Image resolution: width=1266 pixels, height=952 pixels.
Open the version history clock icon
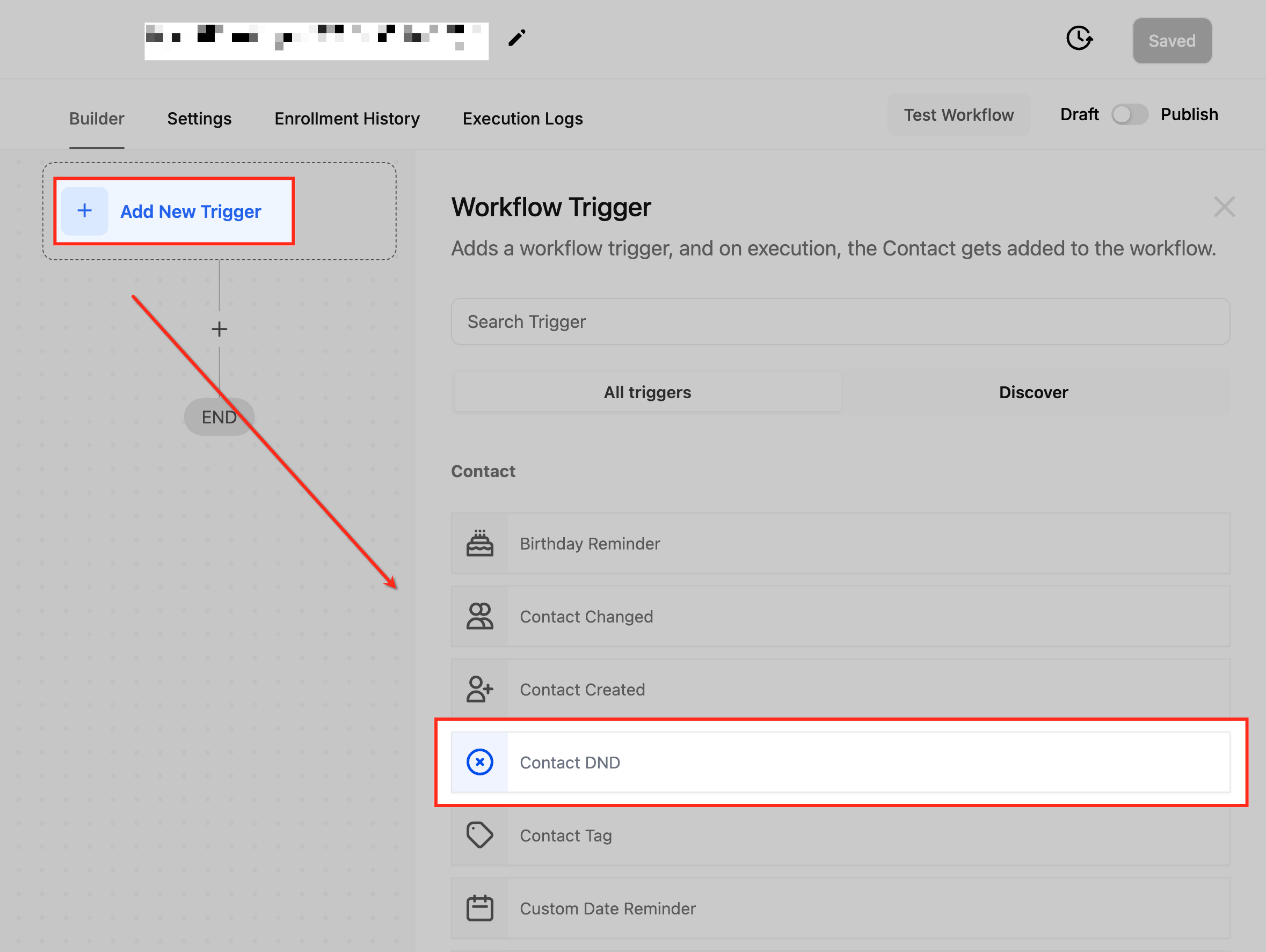tap(1079, 39)
